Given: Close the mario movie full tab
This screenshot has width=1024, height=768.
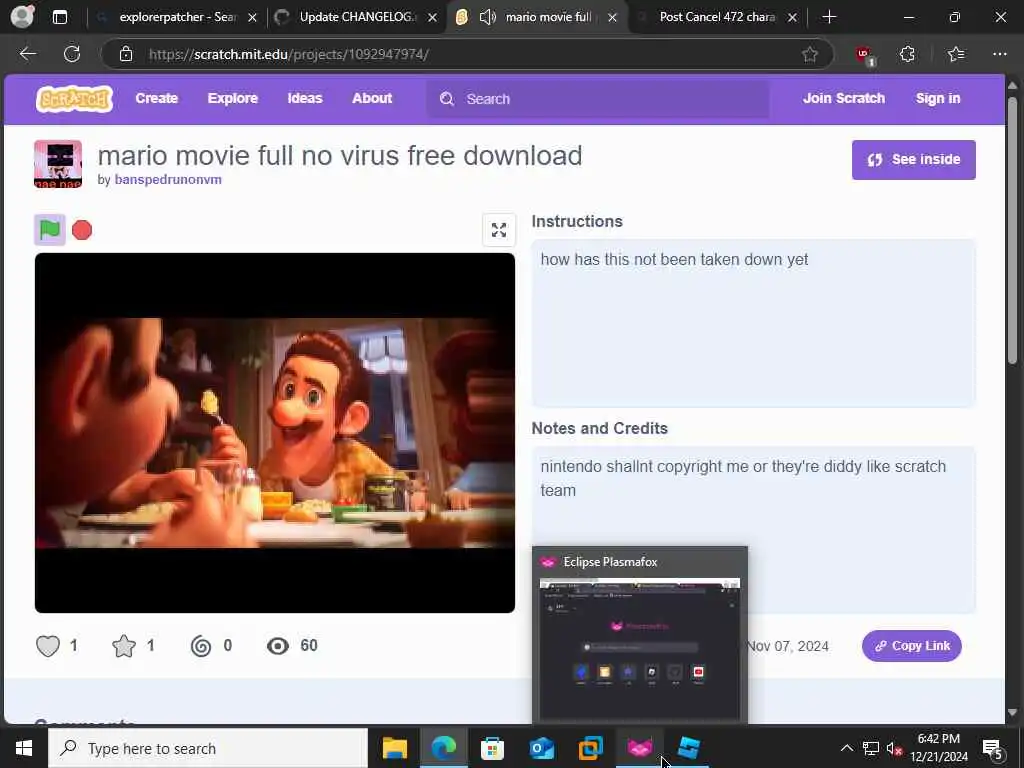Looking at the screenshot, I should [612, 18].
